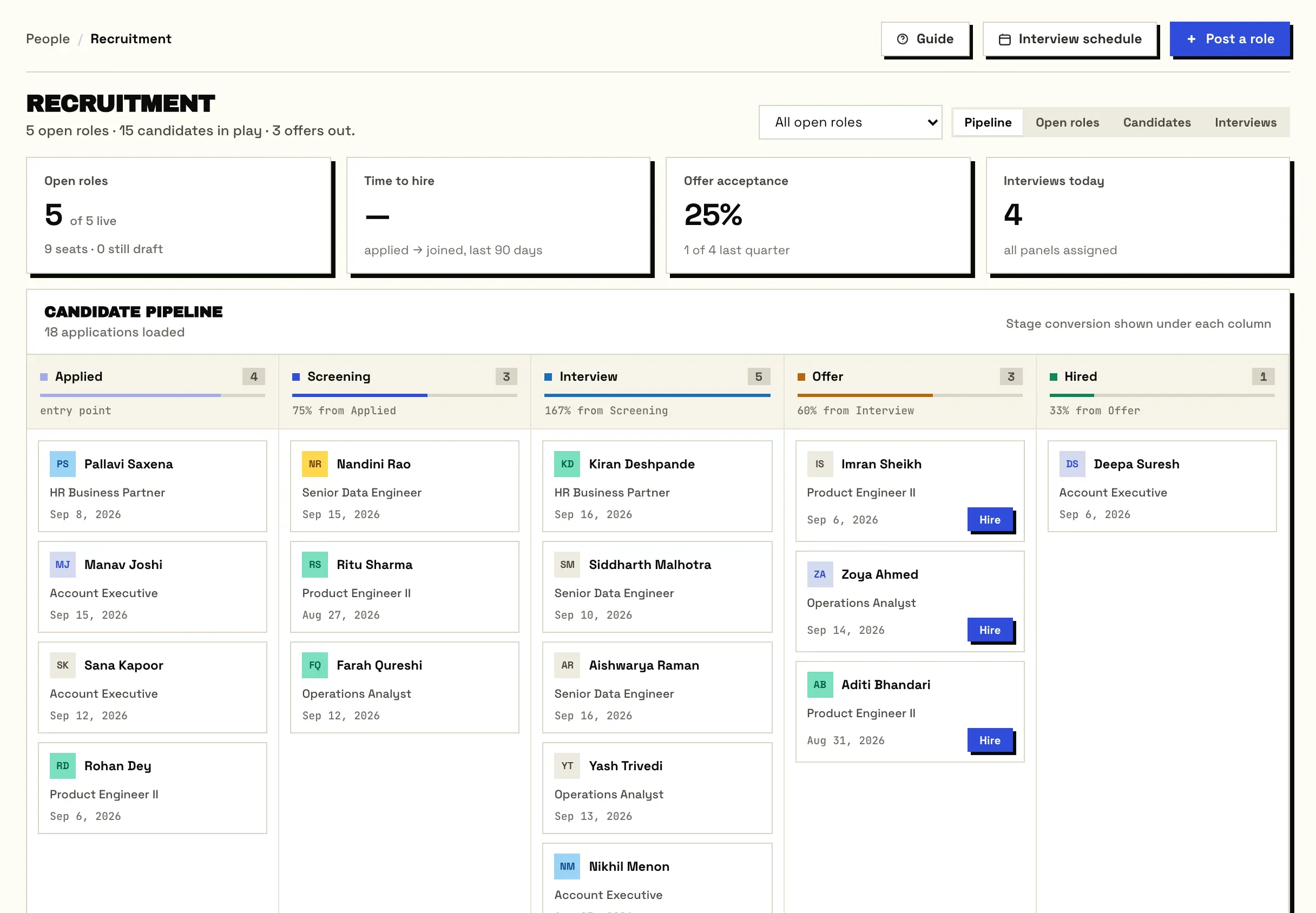The height and width of the screenshot is (913, 1316).
Task: Click Imran Sheikh's IS avatar
Action: point(820,464)
